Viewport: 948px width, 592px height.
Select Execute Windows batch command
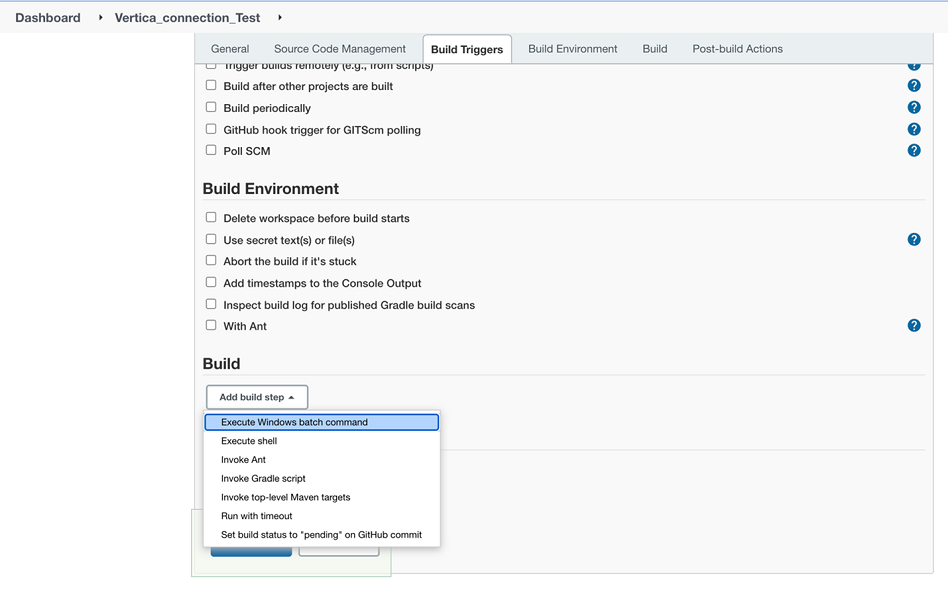(322, 422)
